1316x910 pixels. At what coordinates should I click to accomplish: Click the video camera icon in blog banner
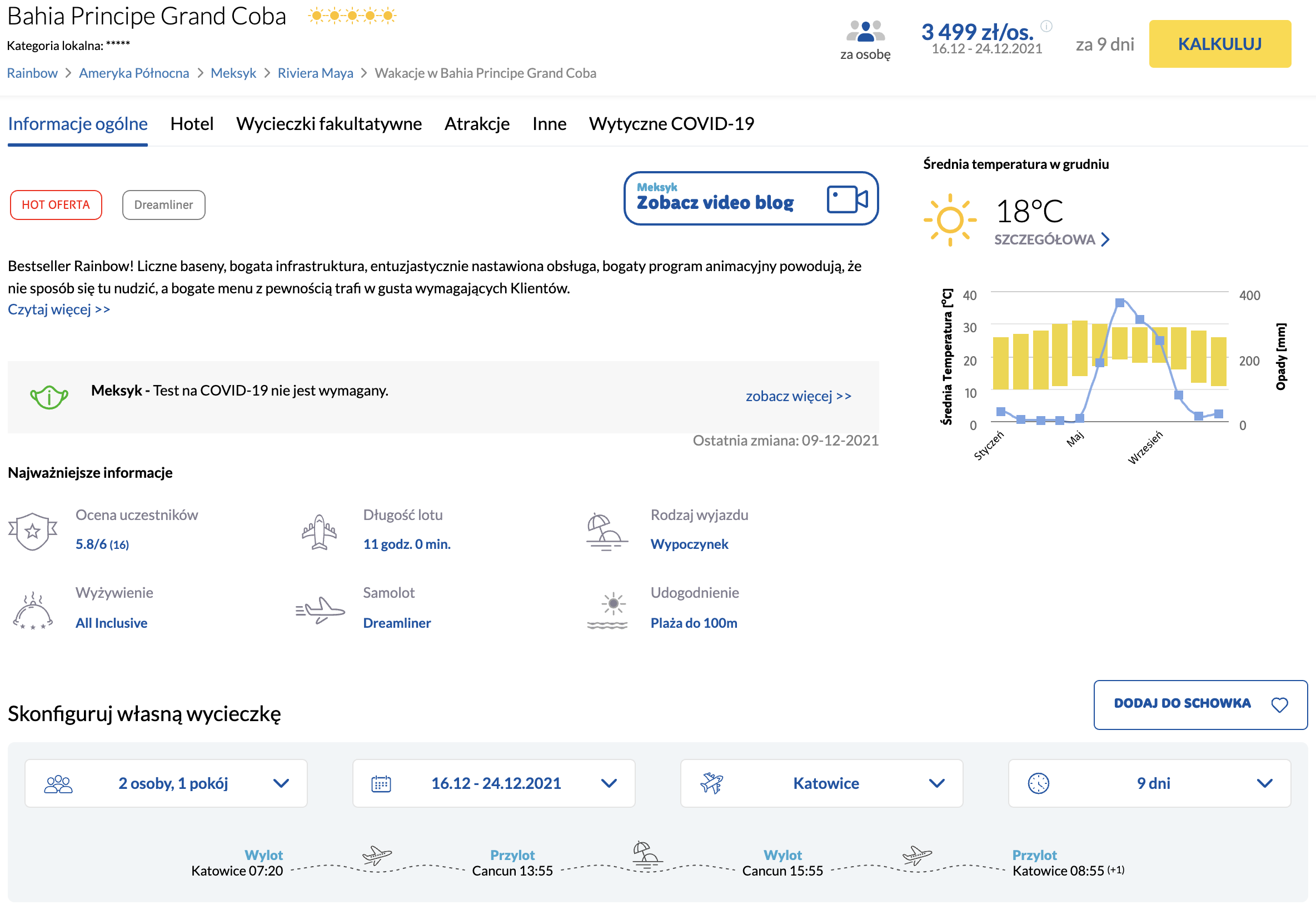pos(847,199)
